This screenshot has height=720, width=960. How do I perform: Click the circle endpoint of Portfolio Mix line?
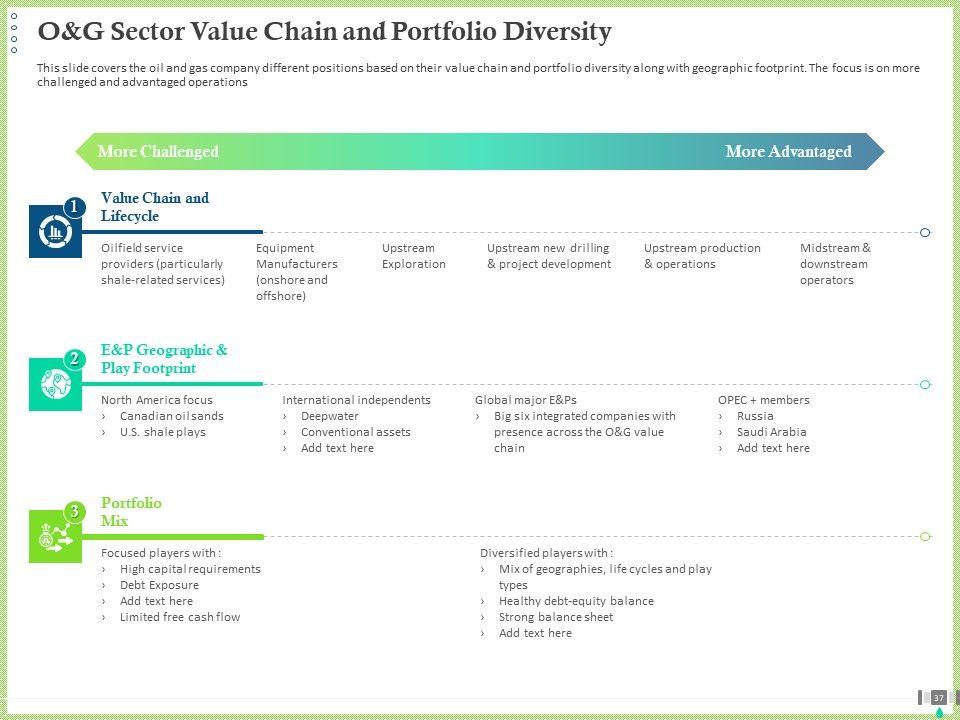tap(925, 537)
